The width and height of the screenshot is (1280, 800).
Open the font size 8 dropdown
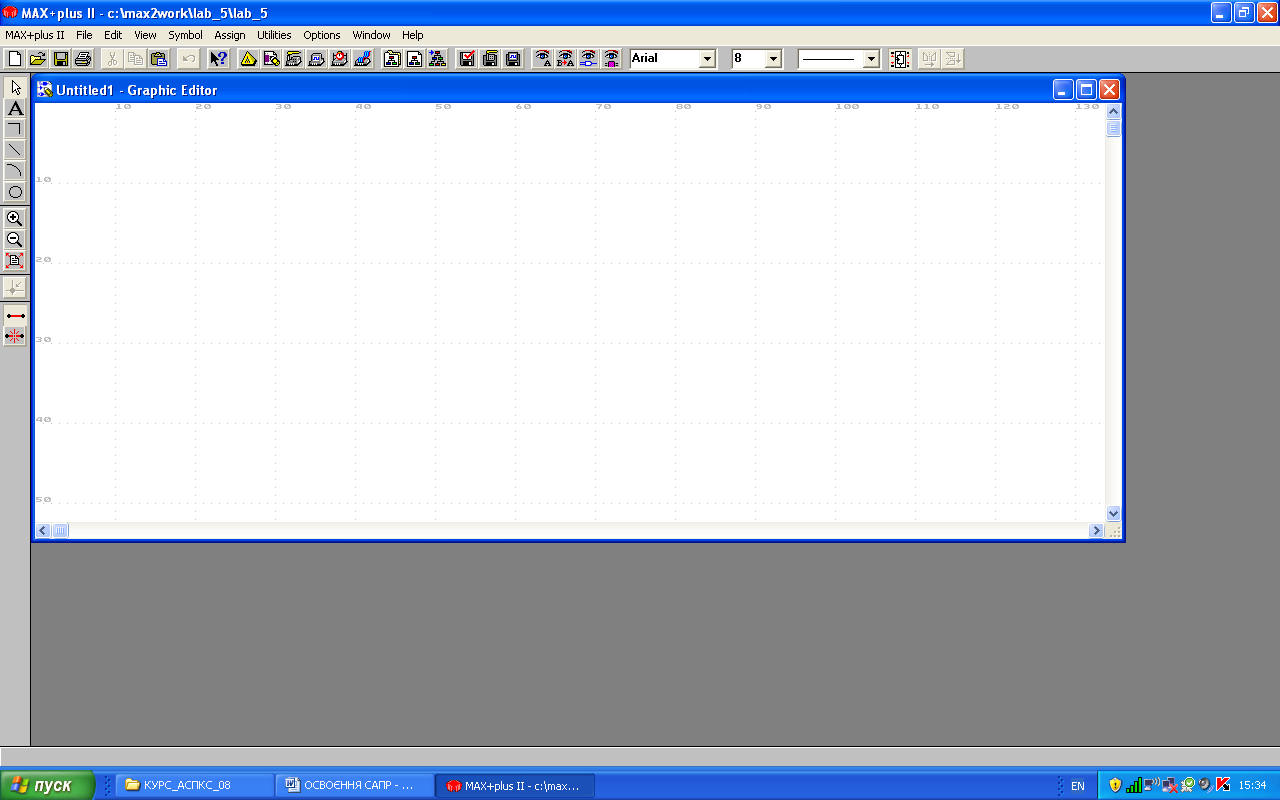click(772, 59)
